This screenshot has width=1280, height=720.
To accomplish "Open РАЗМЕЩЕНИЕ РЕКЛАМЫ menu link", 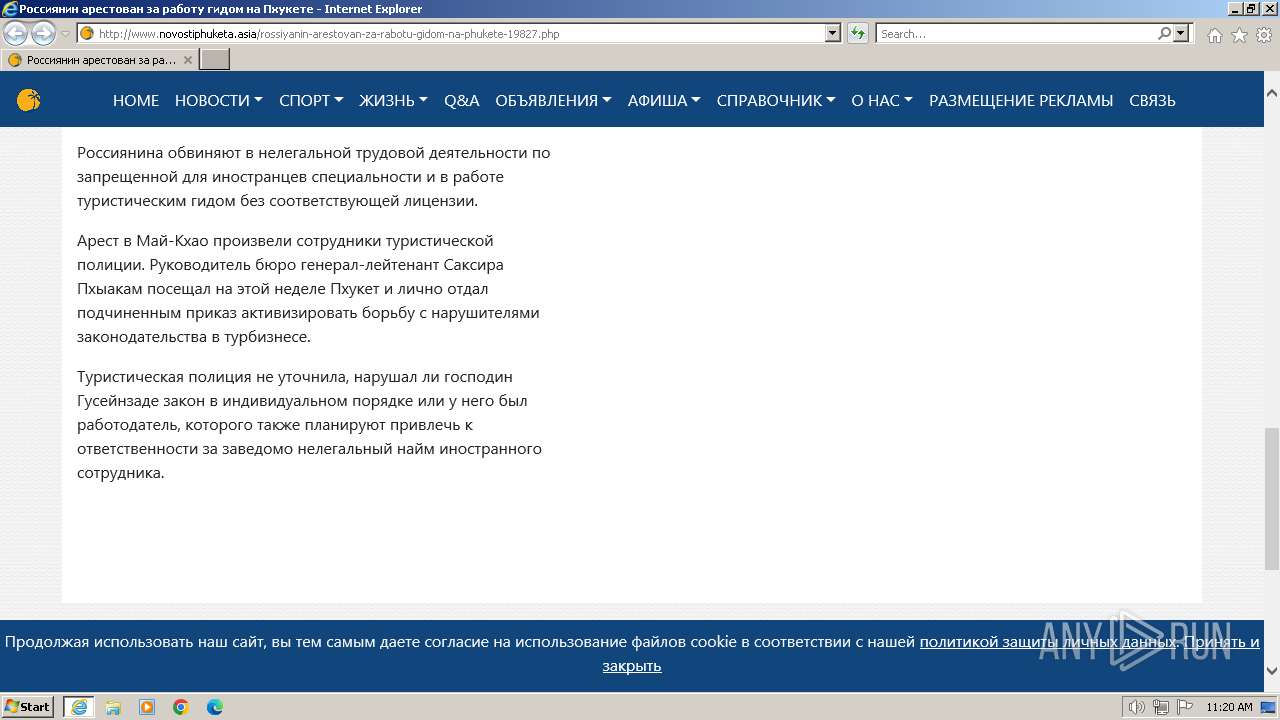I will tap(1021, 100).
